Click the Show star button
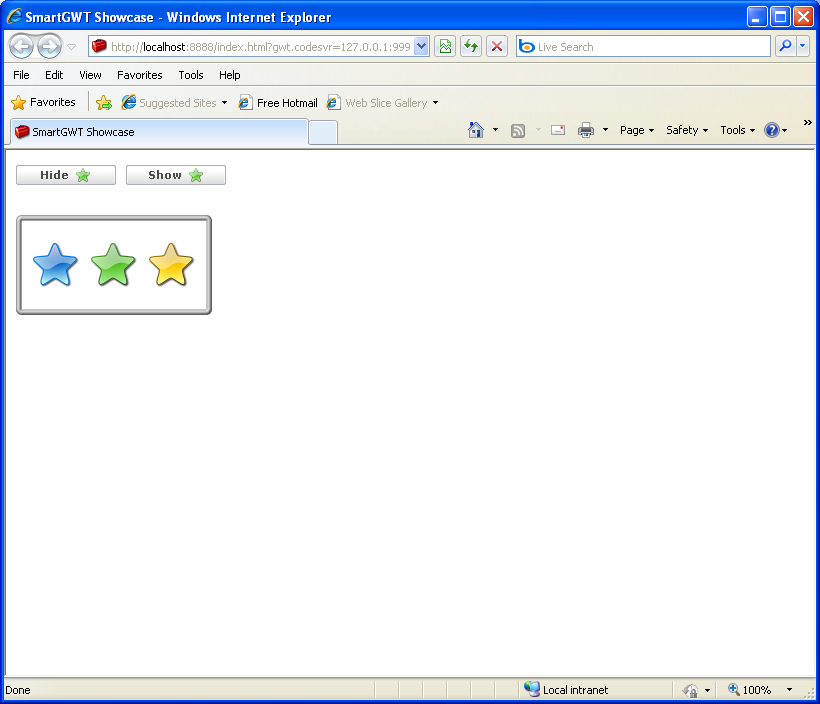 176,175
